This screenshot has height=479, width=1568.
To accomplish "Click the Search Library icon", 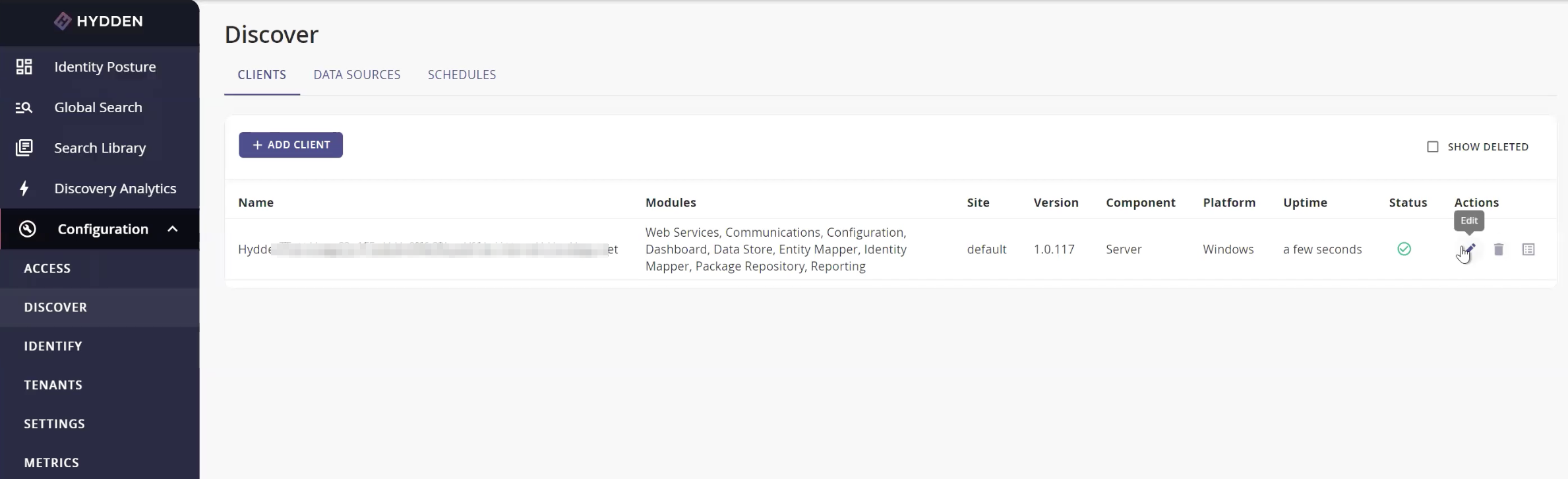I will pyautogui.click(x=24, y=148).
